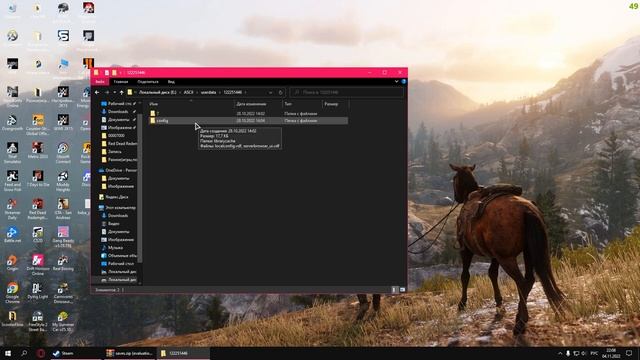Open the FreeStyle 2 Street Basketball shortcut
640x360 pixels.
(38, 321)
